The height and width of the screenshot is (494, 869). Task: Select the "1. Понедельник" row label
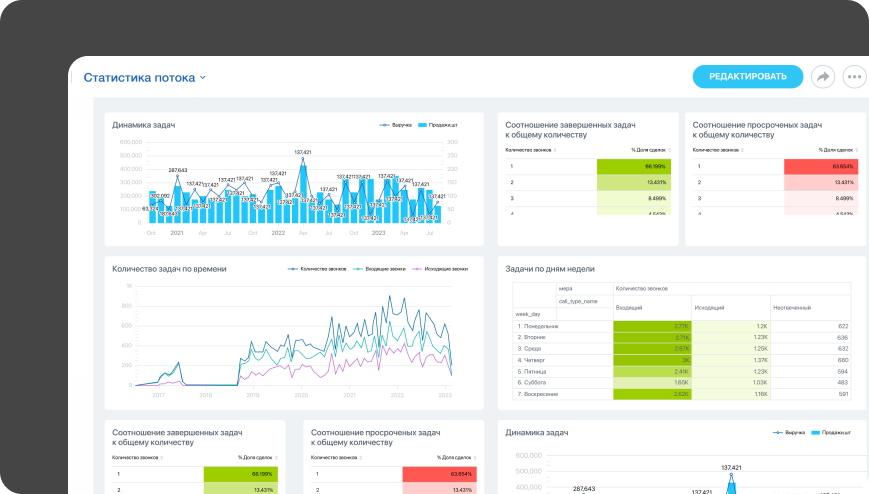(x=538, y=326)
